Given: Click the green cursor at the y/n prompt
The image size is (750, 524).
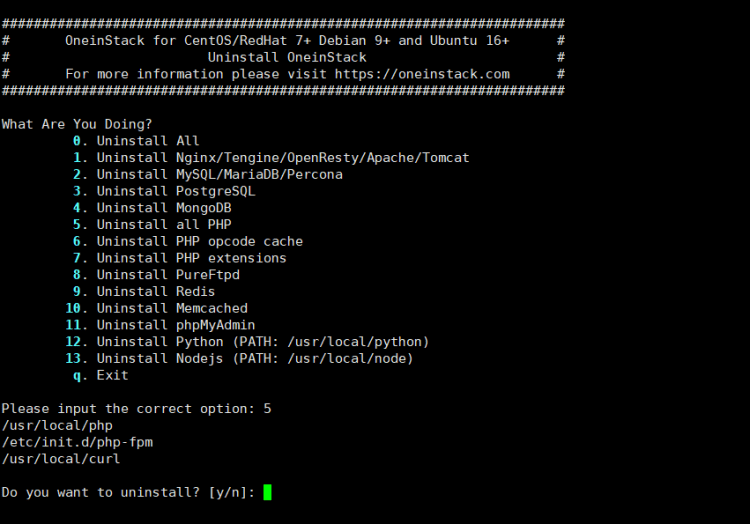Looking at the screenshot, I should tap(267, 492).
